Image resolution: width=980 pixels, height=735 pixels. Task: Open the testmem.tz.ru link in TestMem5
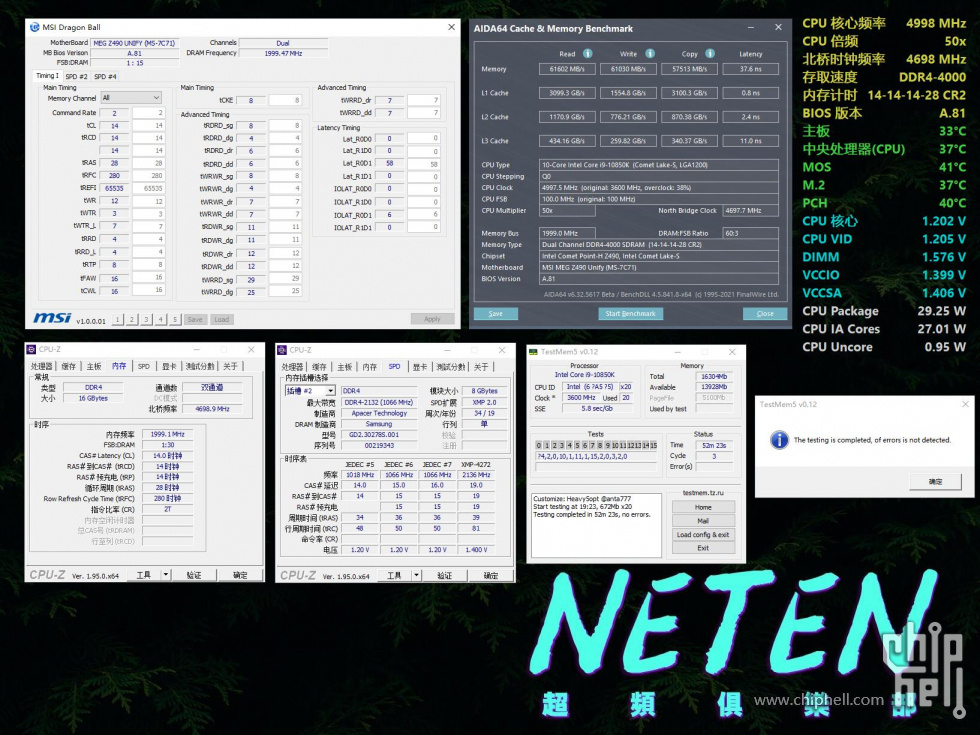(x=702, y=493)
